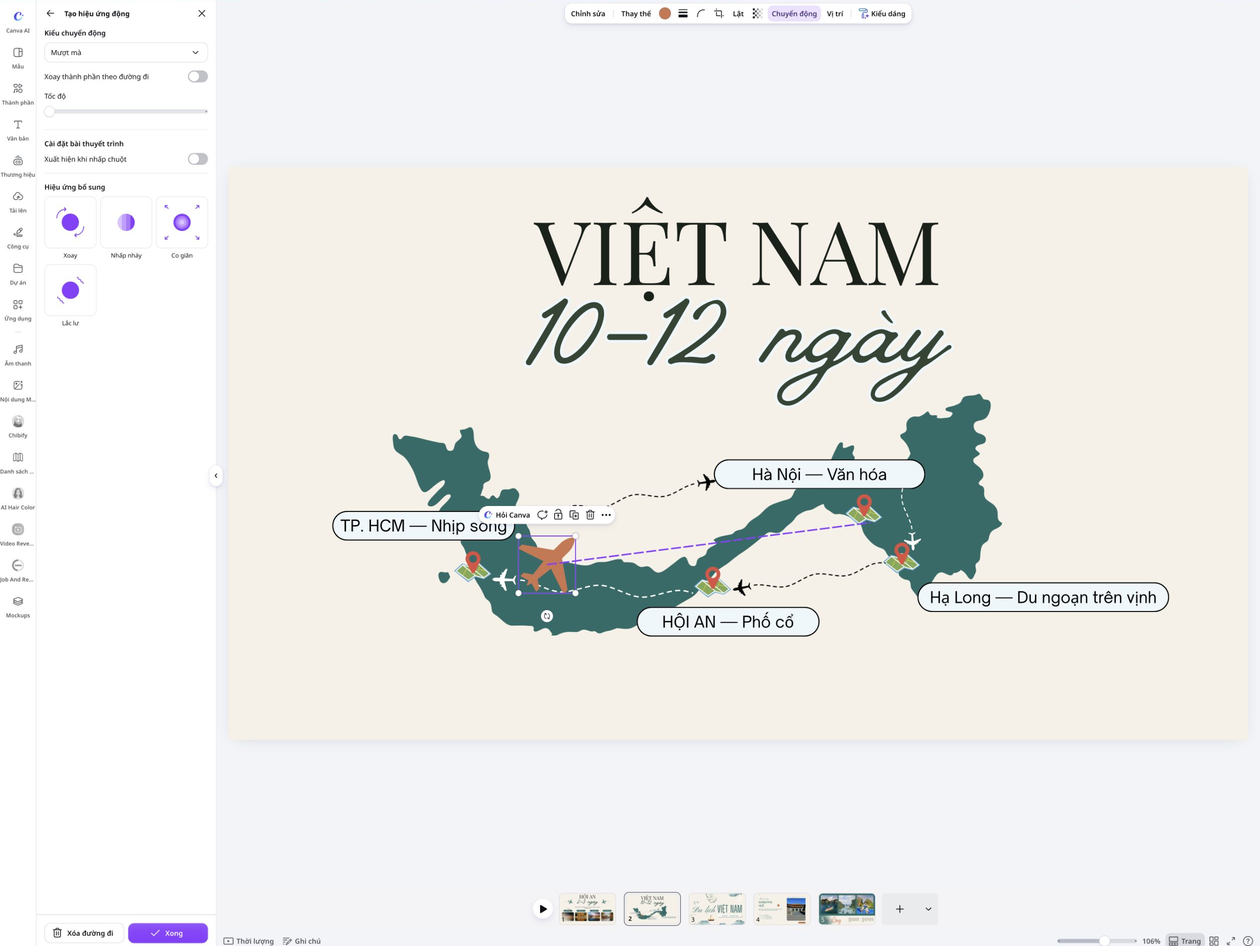Go back from animation panel
Image resolution: width=1260 pixels, height=946 pixels.
[50, 13]
